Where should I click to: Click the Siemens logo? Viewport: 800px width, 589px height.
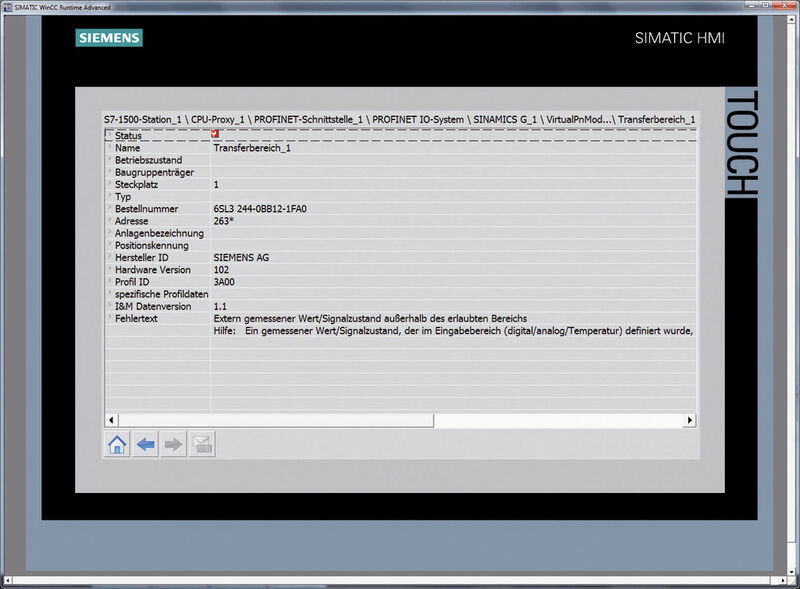pos(109,38)
